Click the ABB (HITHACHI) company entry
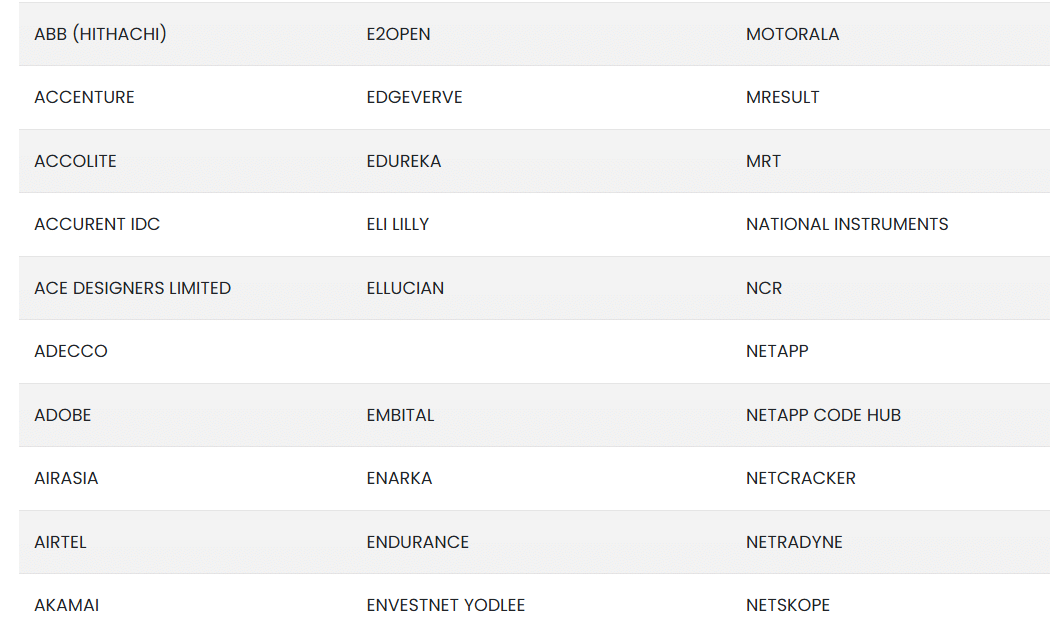1063x628 pixels. (x=100, y=34)
